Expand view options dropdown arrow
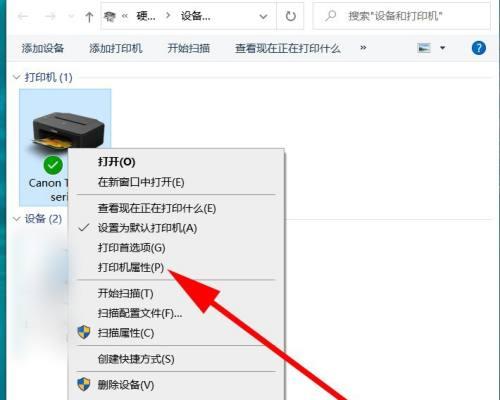The image size is (500, 400). click(443, 48)
